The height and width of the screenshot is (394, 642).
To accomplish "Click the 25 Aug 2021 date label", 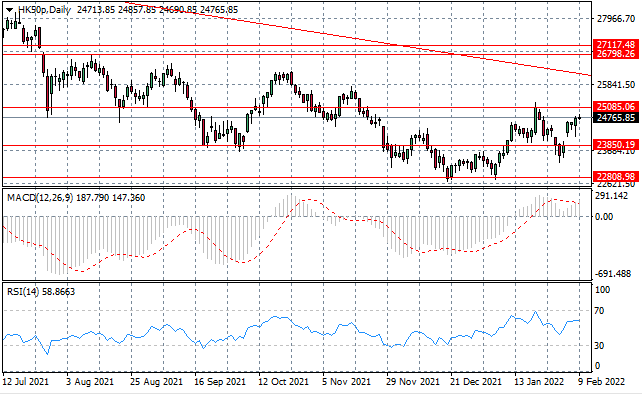I will (156, 382).
